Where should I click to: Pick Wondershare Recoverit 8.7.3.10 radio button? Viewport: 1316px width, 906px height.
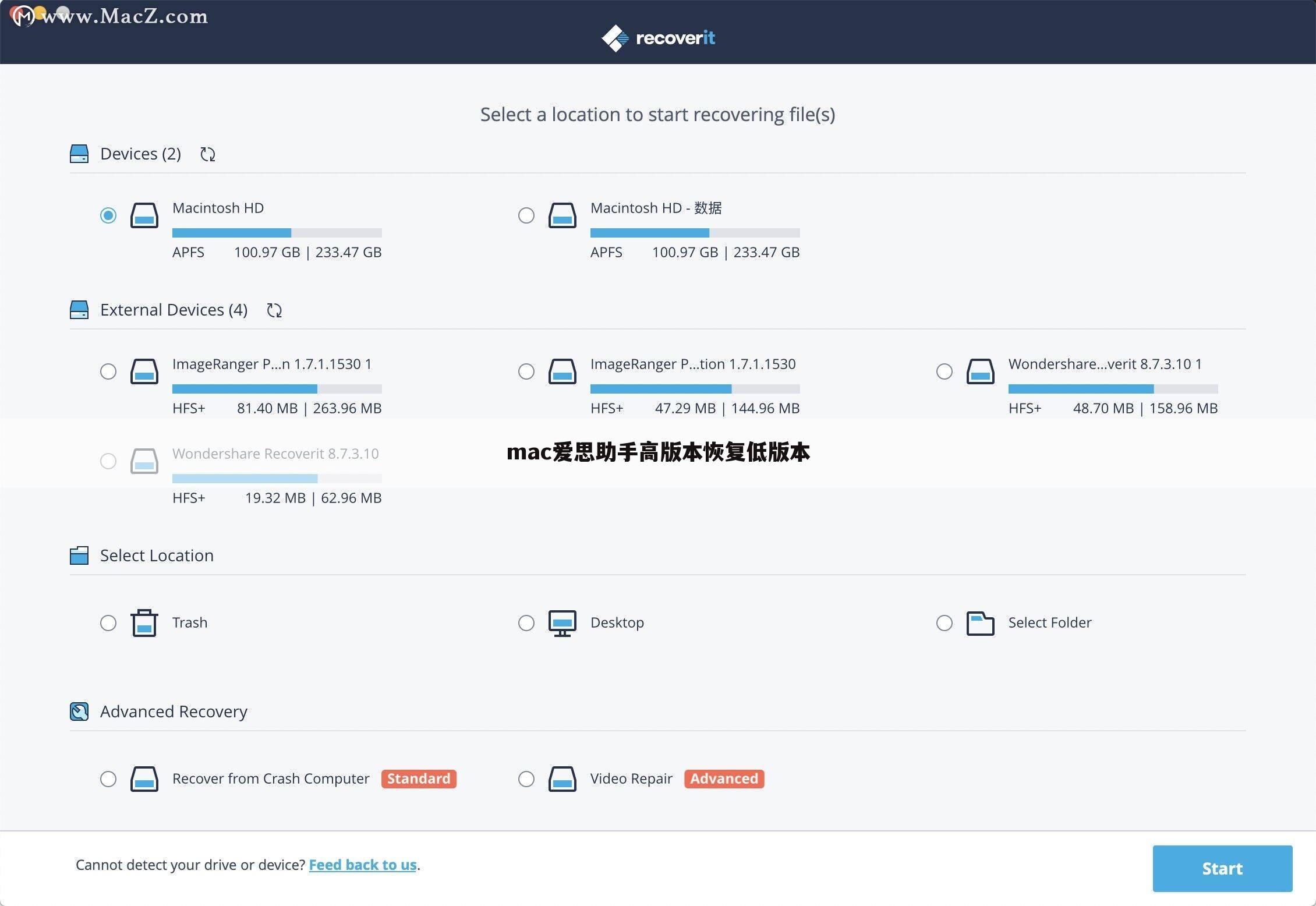click(x=108, y=461)
